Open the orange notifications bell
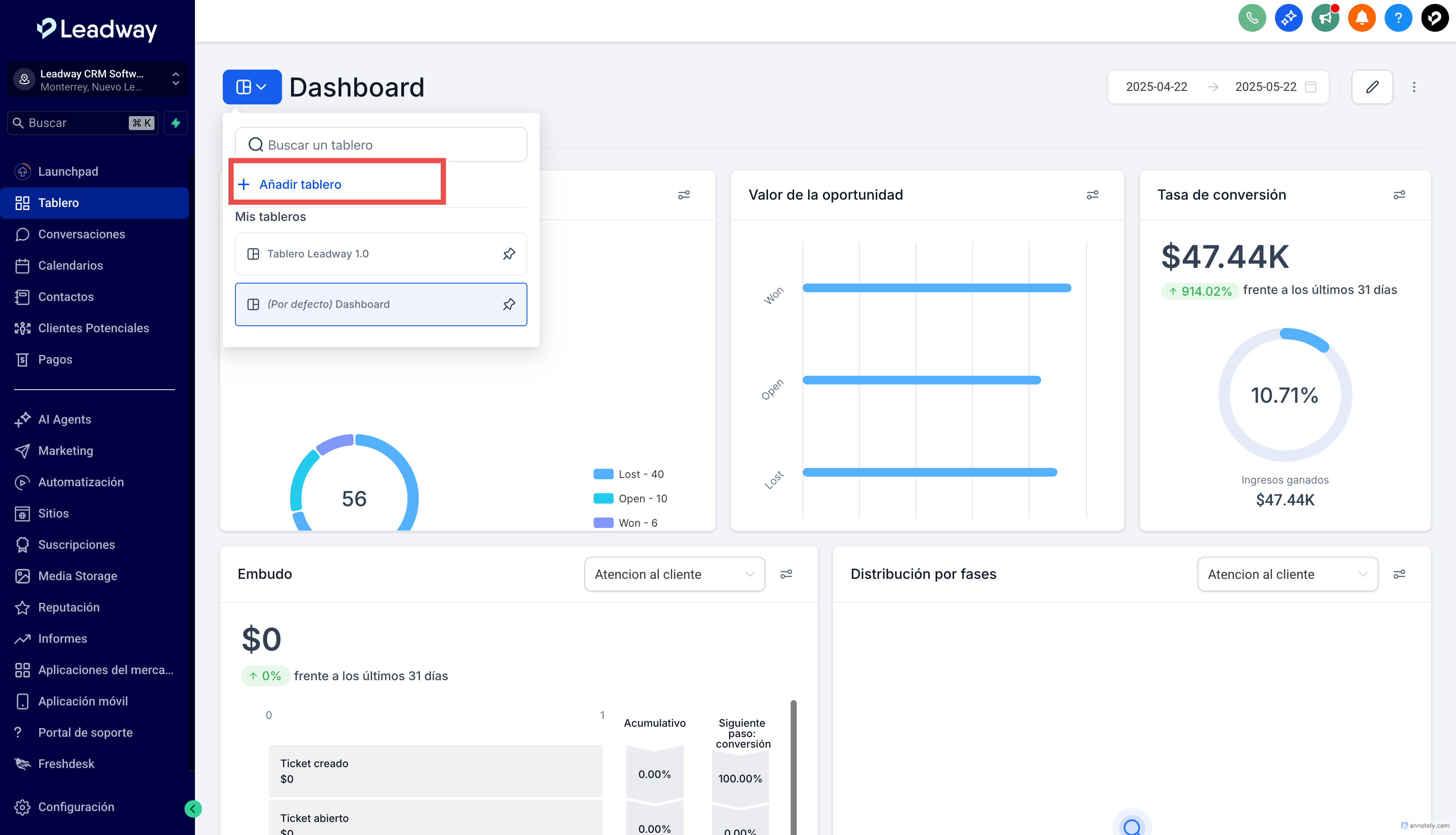The image size is (1456, 835). click(1361, 18)
